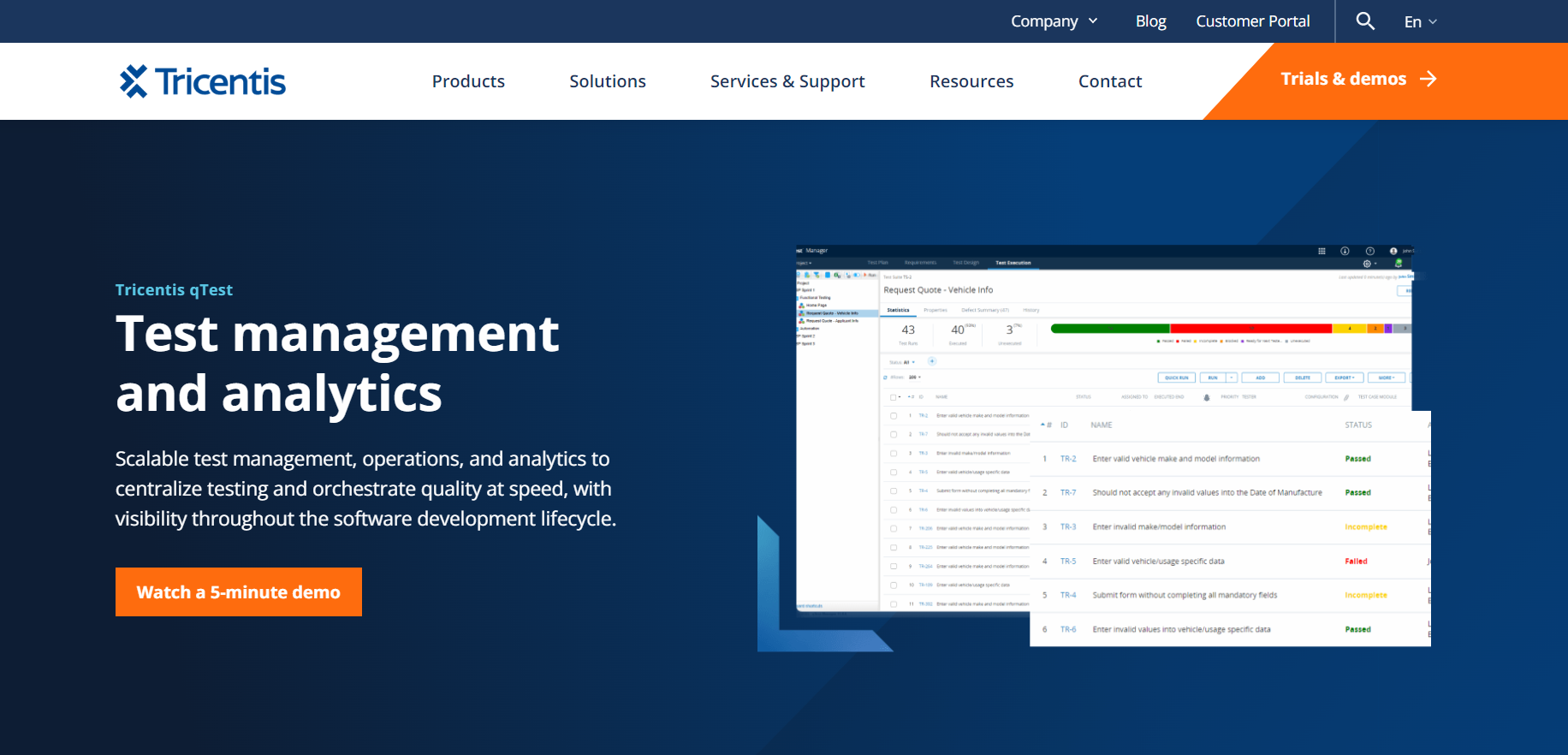Tick the checkbox for small row TR-7

pos(894,435)
